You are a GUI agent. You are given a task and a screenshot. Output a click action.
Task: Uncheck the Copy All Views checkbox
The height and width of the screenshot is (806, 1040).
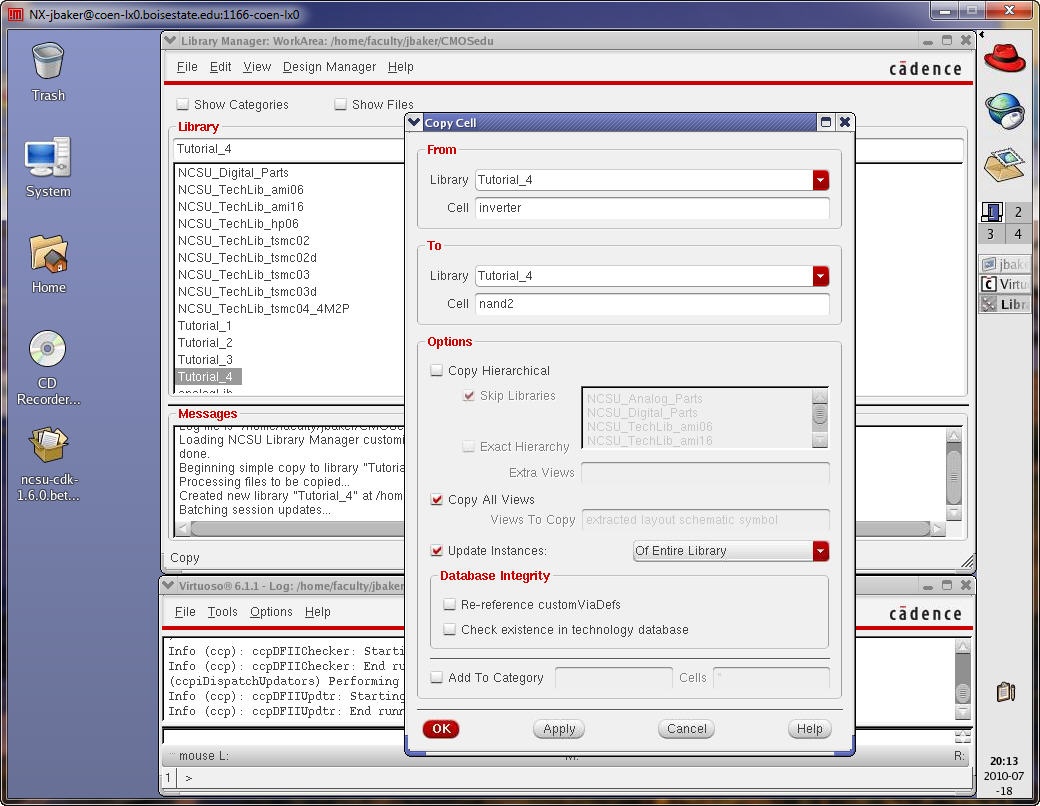[437, 500]
